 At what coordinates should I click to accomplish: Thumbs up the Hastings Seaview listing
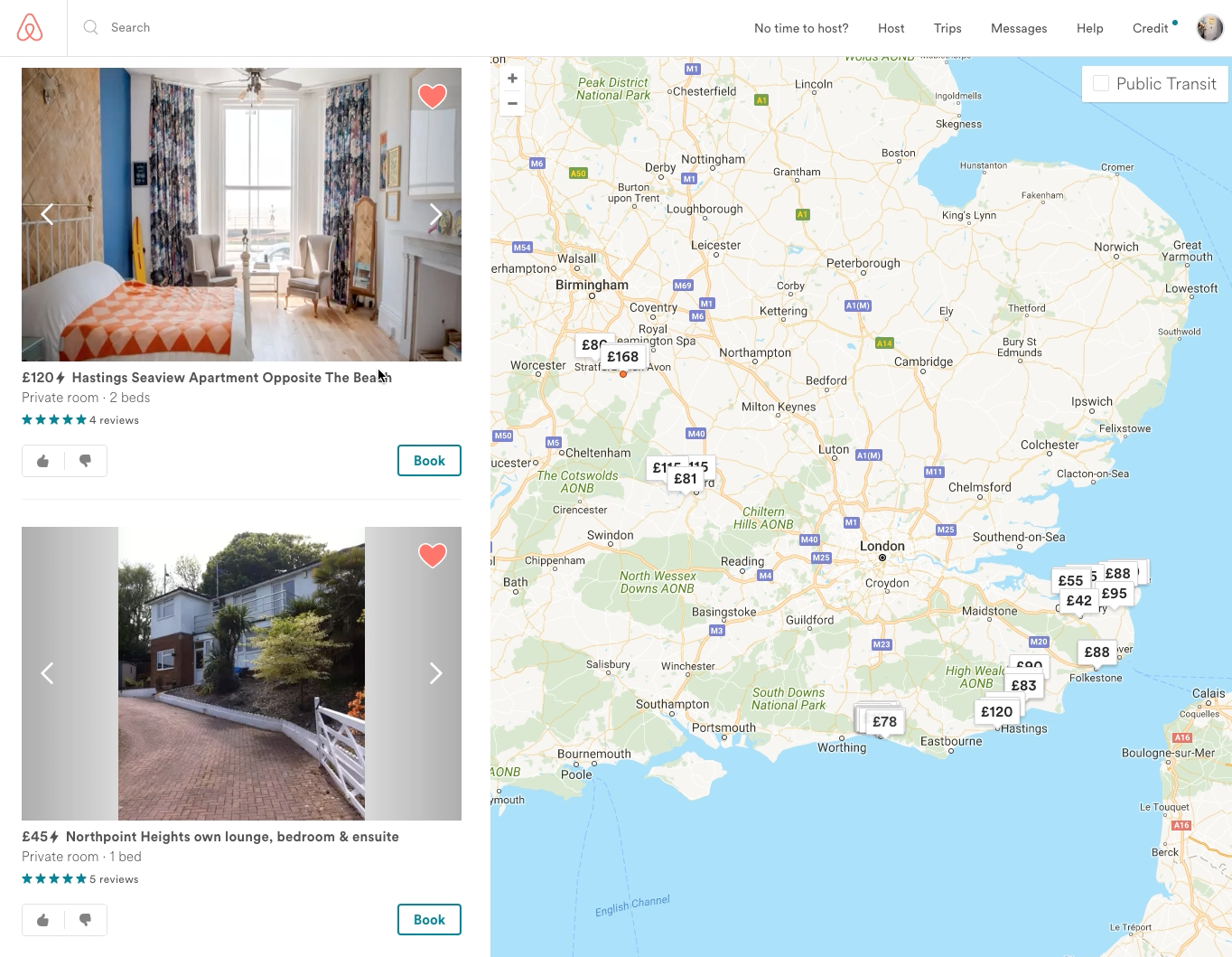(43, 461)
